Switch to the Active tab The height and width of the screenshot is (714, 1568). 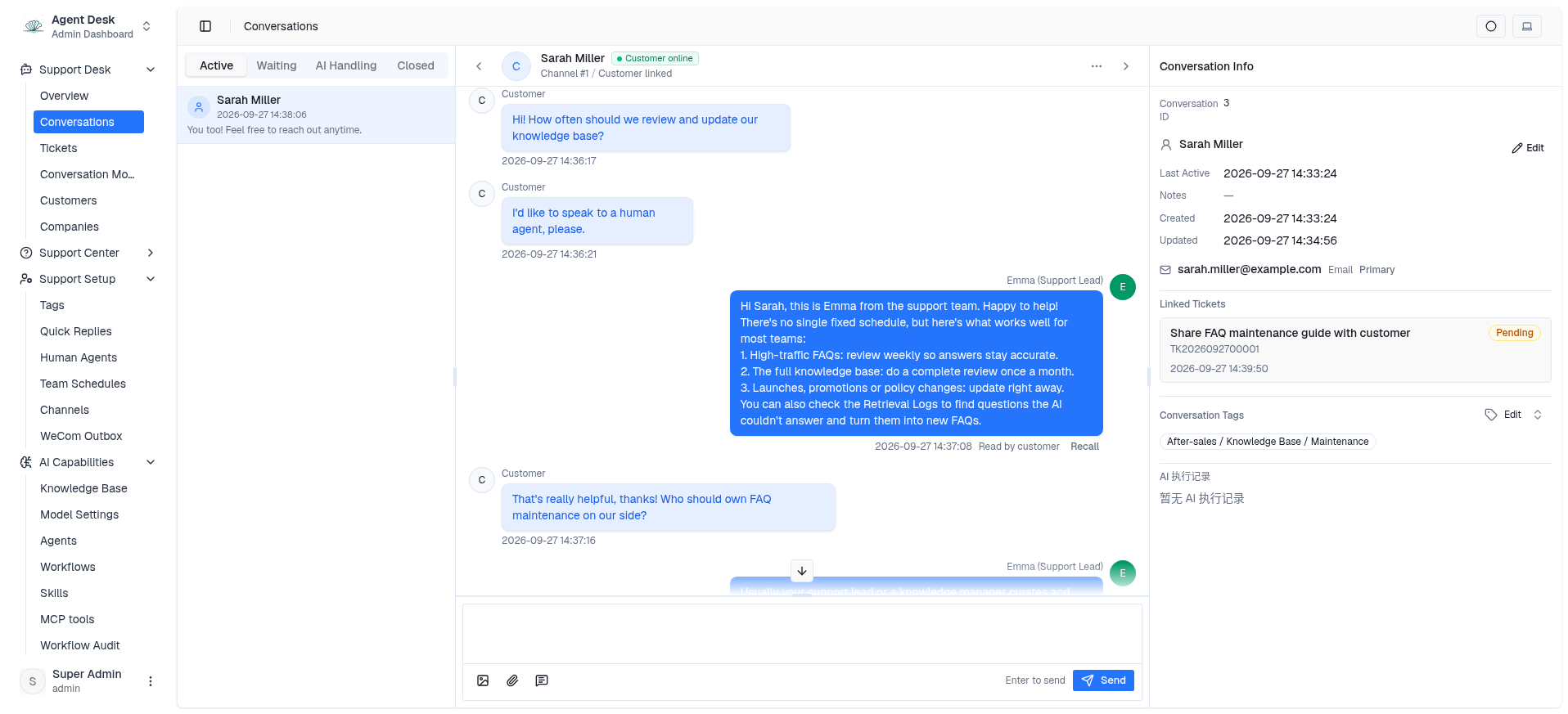216,65
